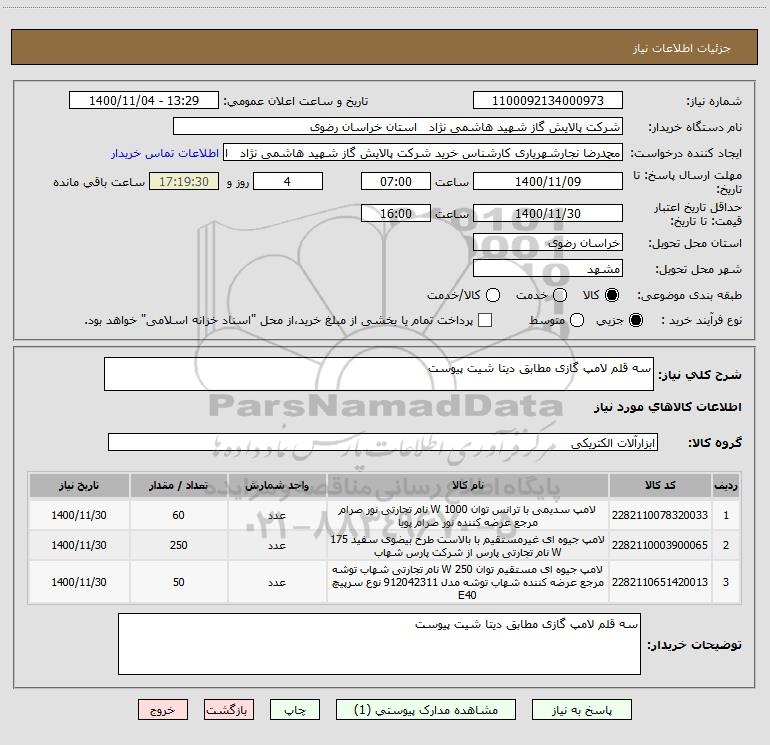Select product code 2282110078320033
Viewport: 770px width, 745px height.
click(660, 515)
